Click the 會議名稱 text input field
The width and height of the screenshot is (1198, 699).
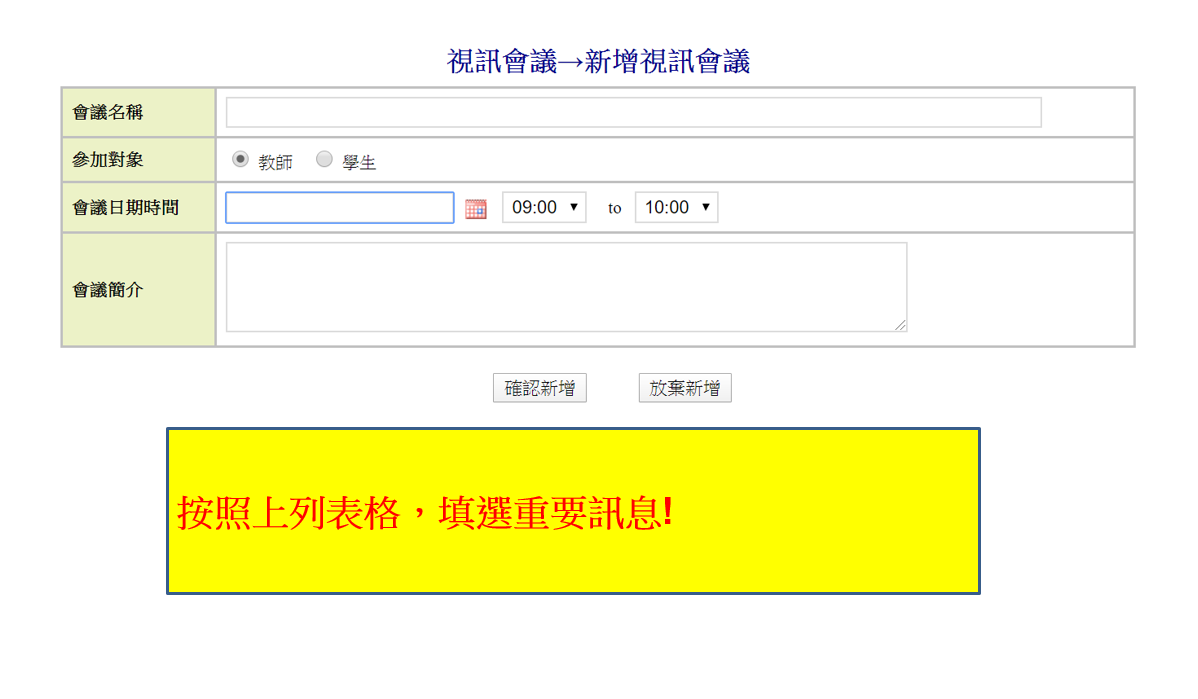pos(633,113)
